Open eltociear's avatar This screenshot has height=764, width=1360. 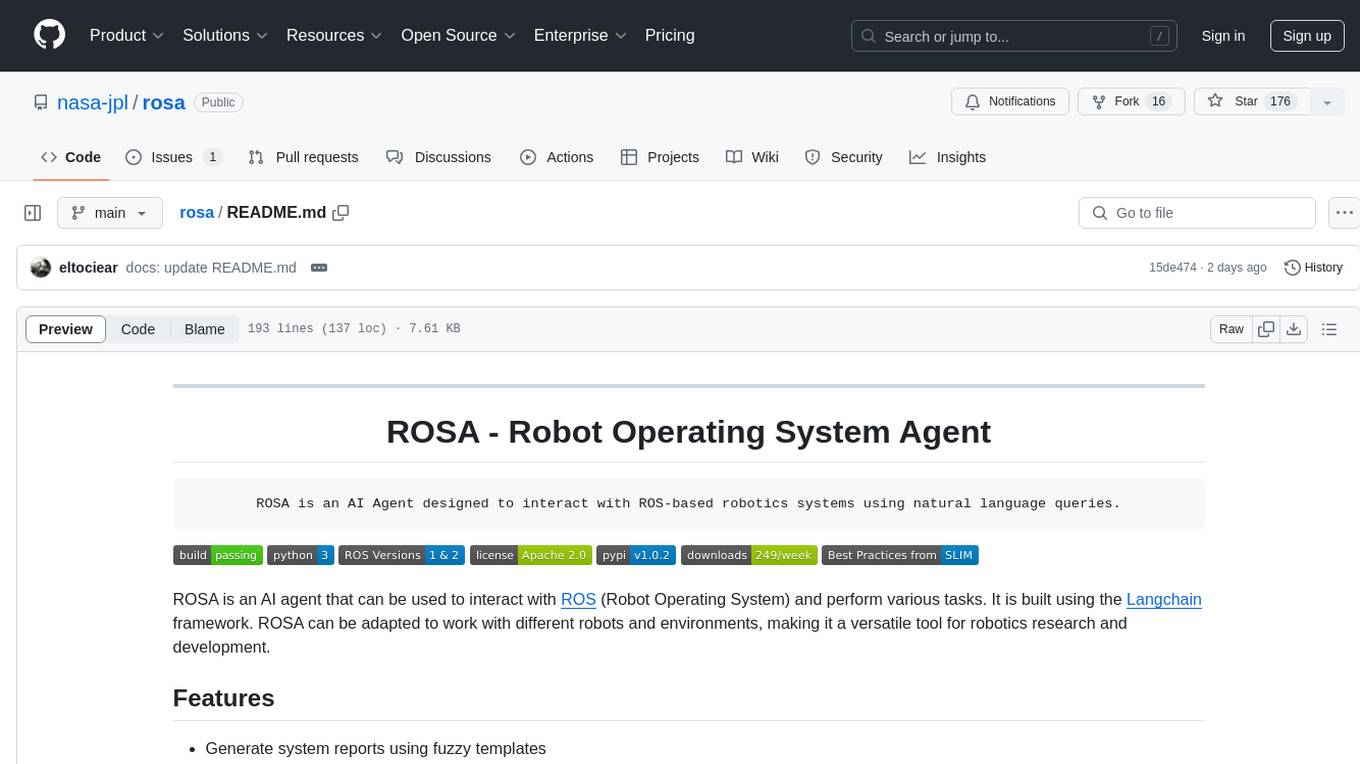pyautogui.click(x=41, y=268)
